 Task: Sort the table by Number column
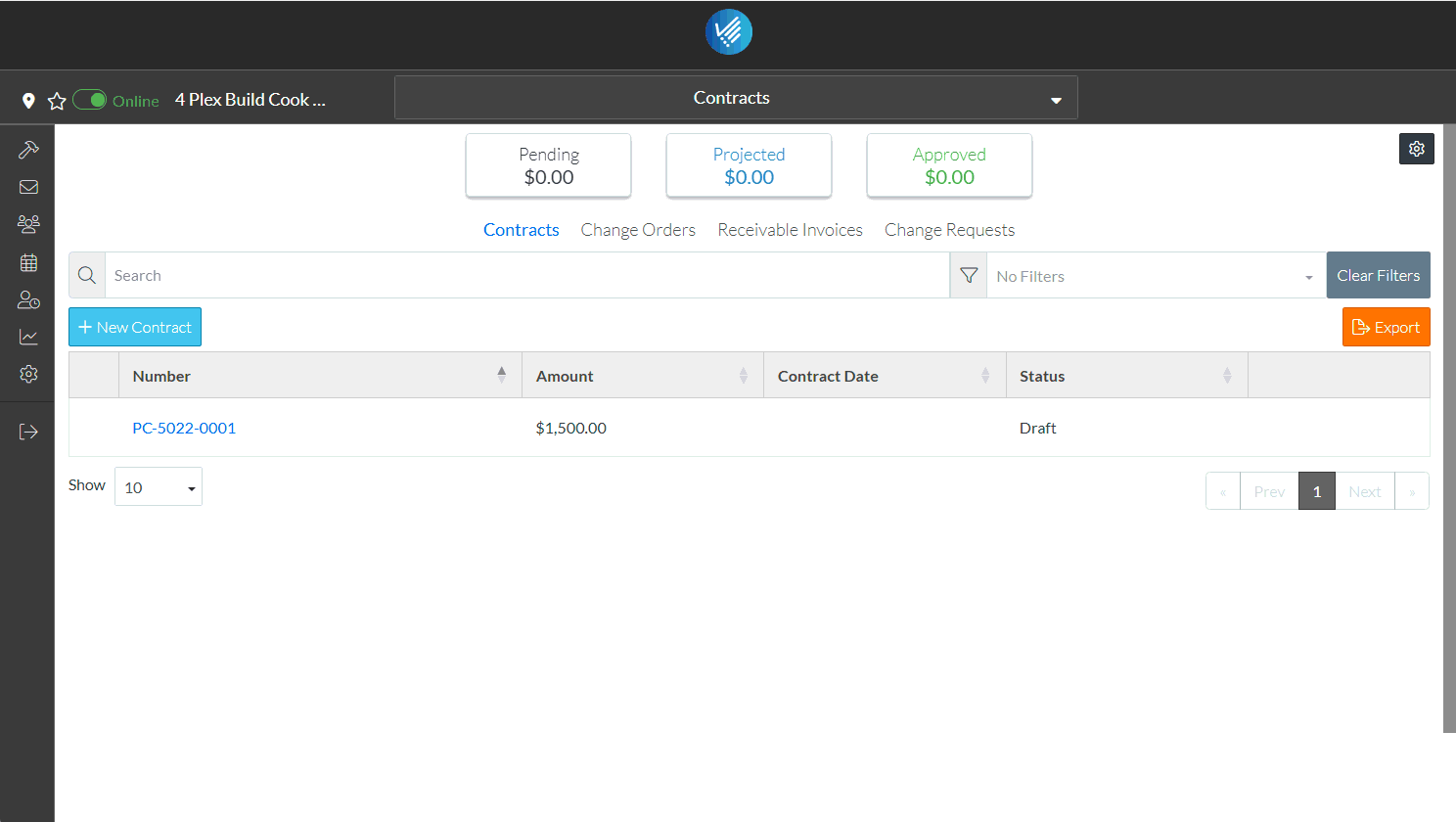[x=321, y=376]
